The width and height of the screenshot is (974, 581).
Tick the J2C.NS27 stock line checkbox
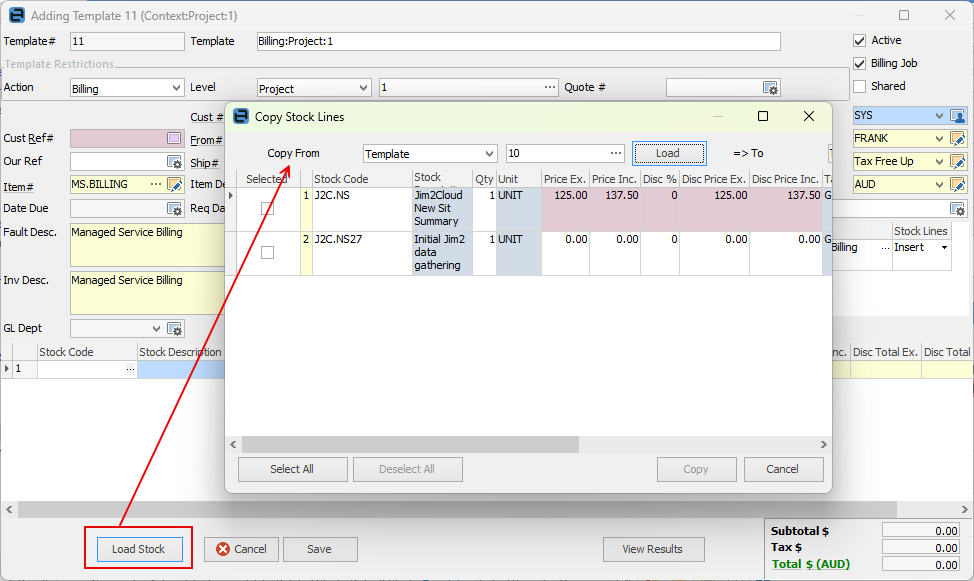[267, 253]
